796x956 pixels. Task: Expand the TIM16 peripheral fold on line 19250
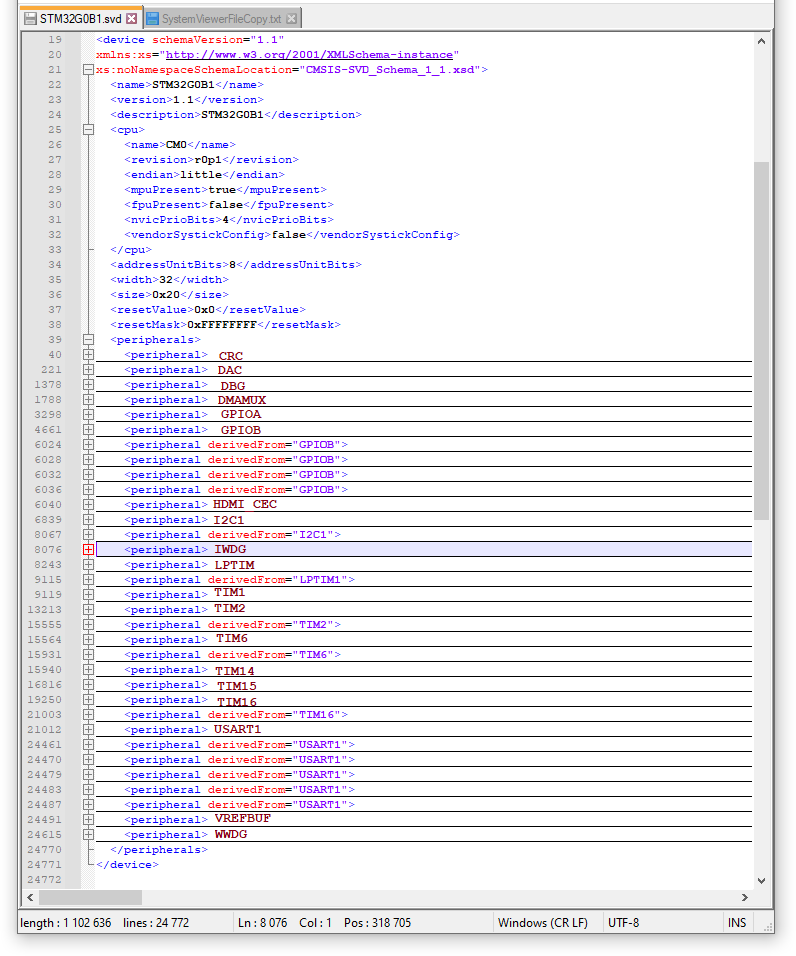tap(88, 700)
